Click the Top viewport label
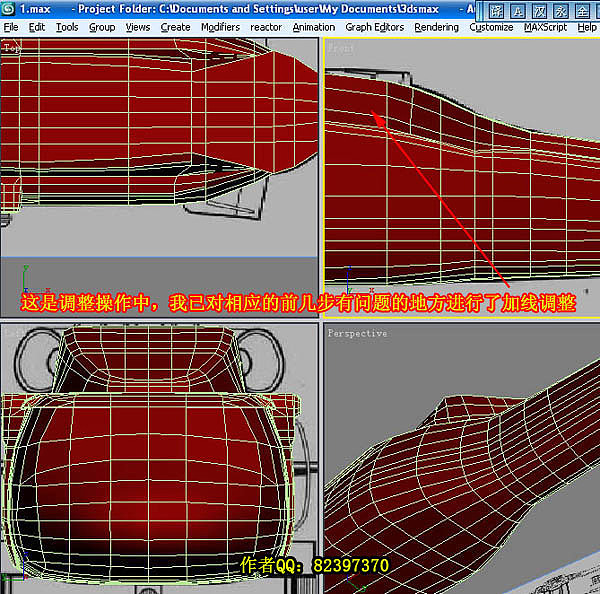600x594 pixels. click(x=12, y=48)
